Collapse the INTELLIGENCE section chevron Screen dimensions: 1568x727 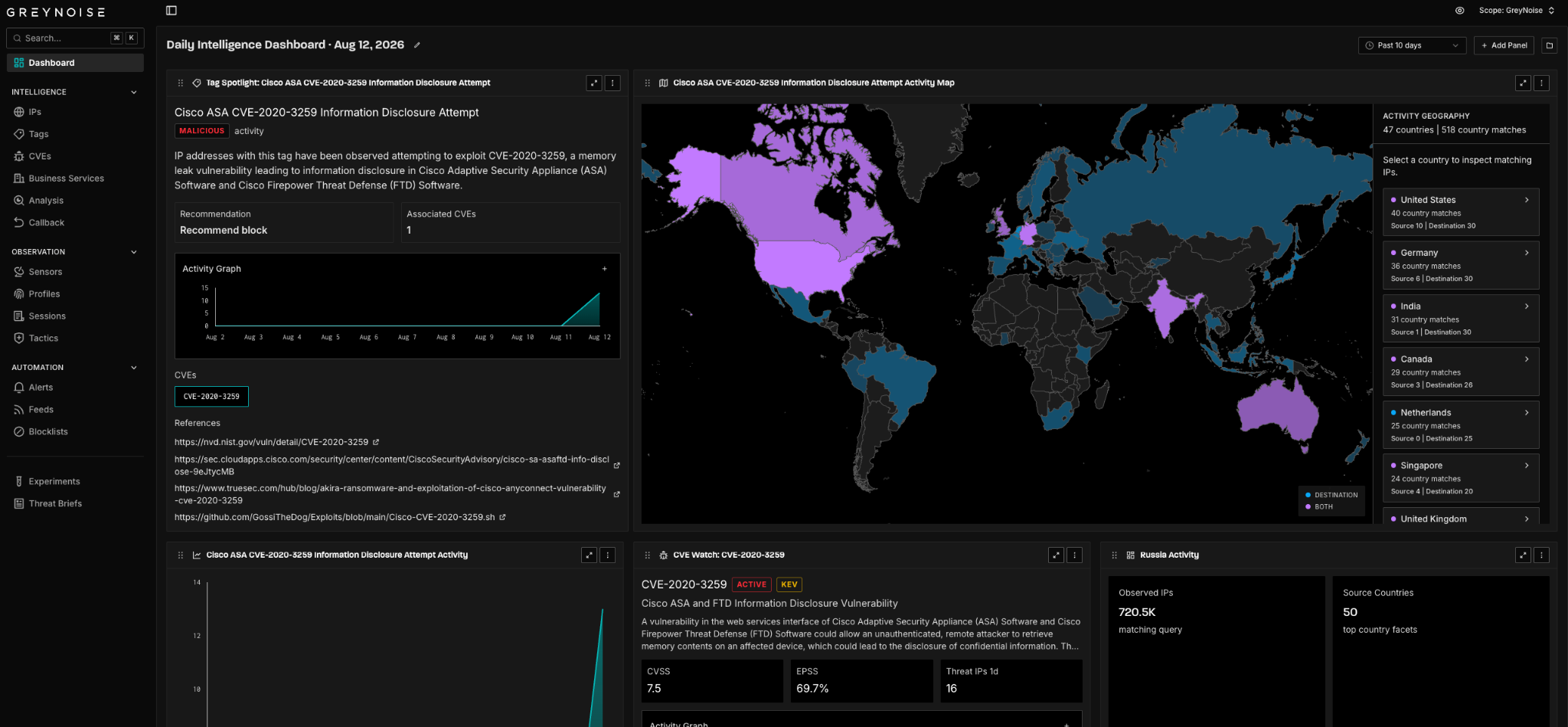click(x=134, y=92)
